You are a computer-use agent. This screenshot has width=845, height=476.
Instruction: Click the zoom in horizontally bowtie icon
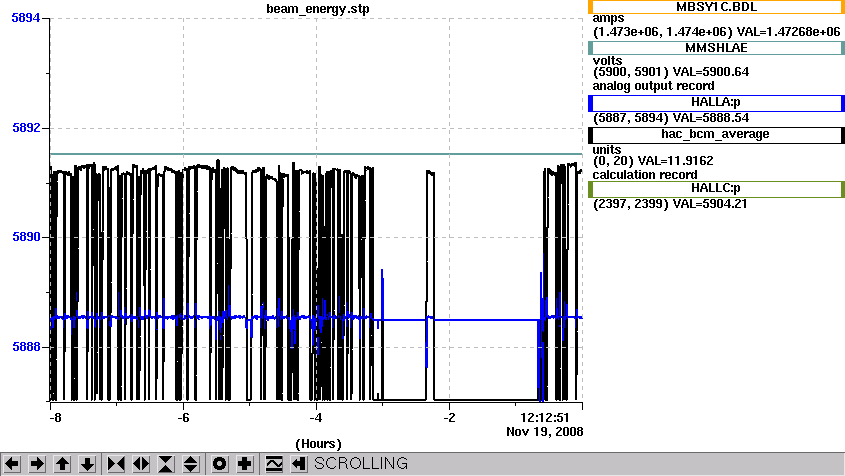116,464
